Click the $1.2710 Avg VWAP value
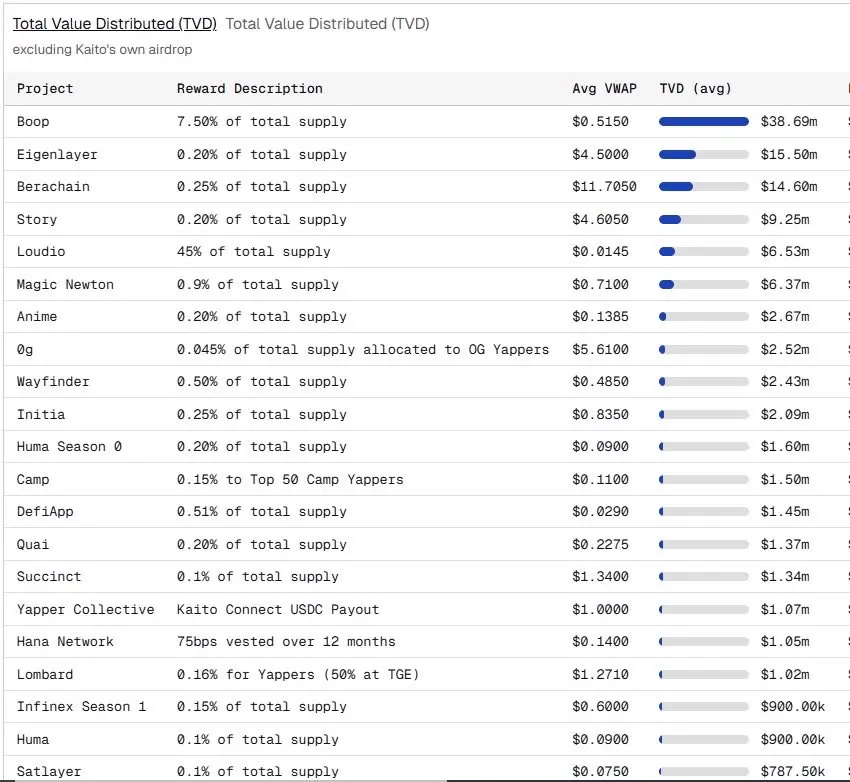 [601, 675]
